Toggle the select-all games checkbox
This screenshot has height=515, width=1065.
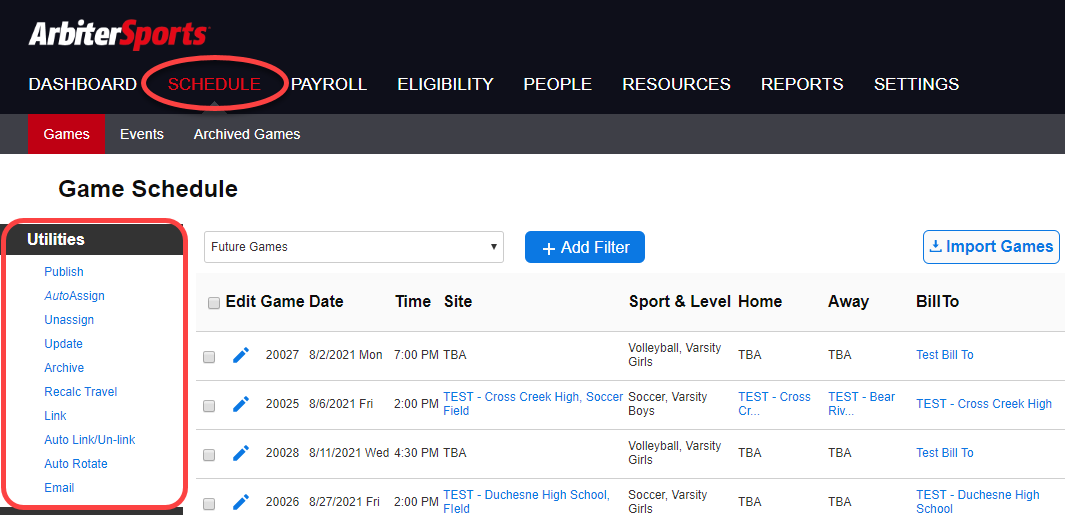click(x=214, y=303)
